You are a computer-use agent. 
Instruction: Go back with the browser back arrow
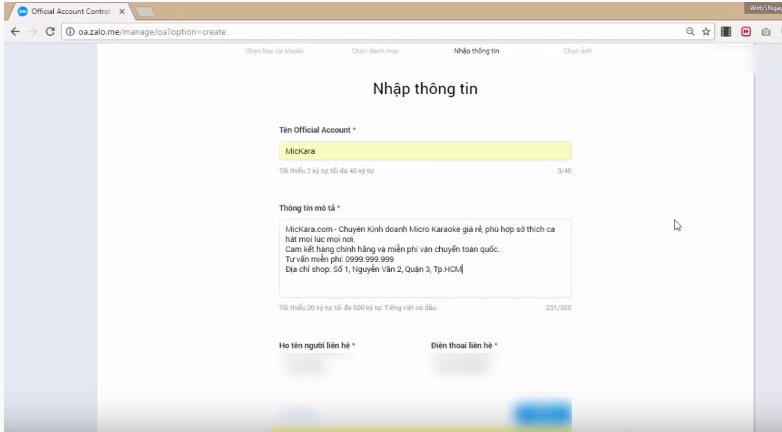coord(15,31)
